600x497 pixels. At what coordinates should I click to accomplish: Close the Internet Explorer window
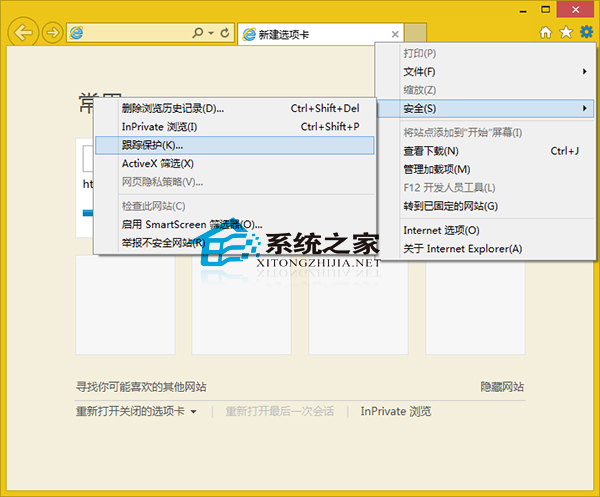(576, 10)
